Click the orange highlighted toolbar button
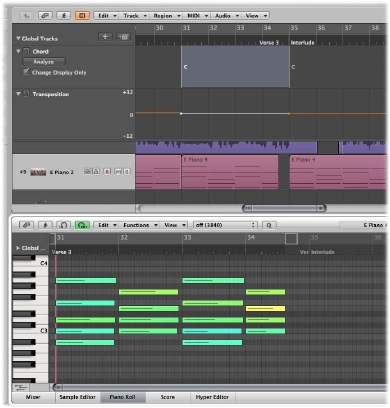This screenshot has height=408, width=390. [x=82, y=15]
